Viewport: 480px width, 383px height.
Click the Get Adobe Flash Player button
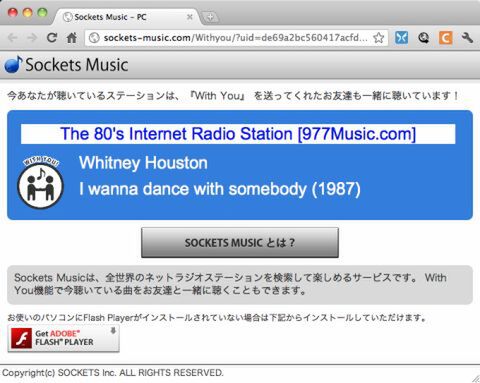tap(63, 338)
